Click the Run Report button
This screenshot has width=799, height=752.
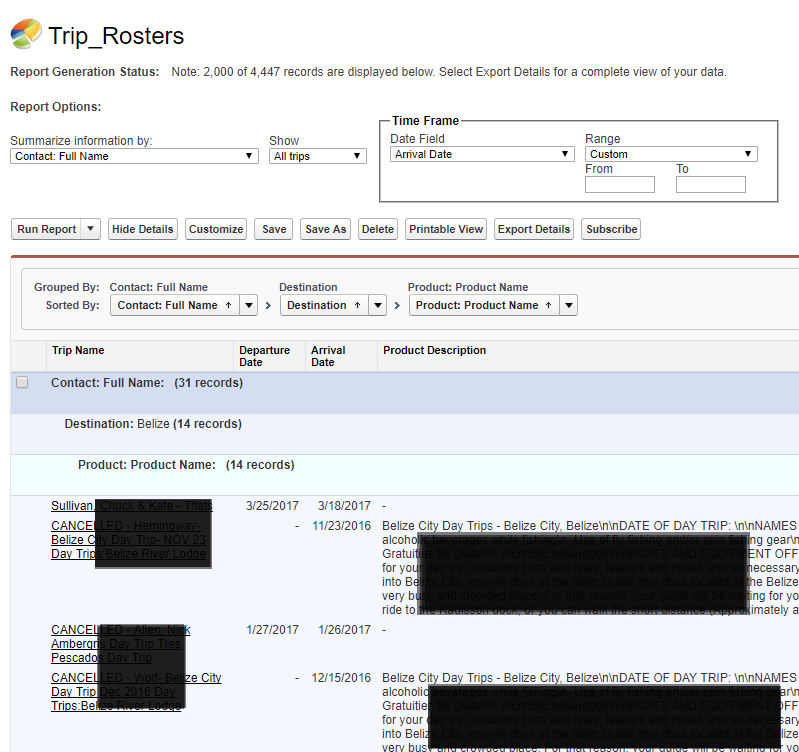click(46, 229)
